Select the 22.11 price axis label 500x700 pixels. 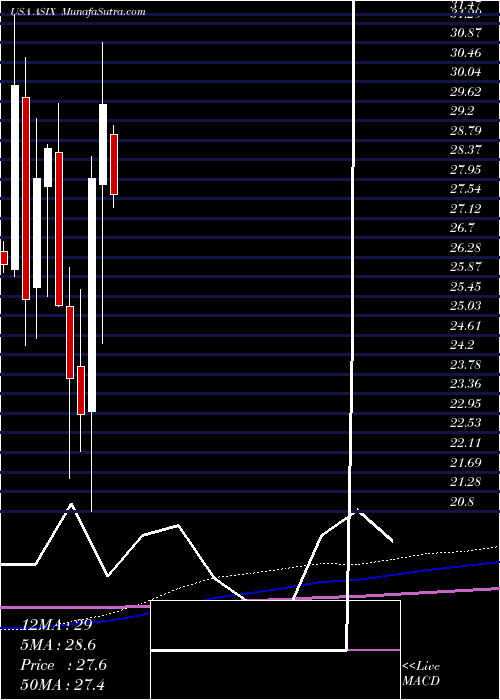click(466, 442)
